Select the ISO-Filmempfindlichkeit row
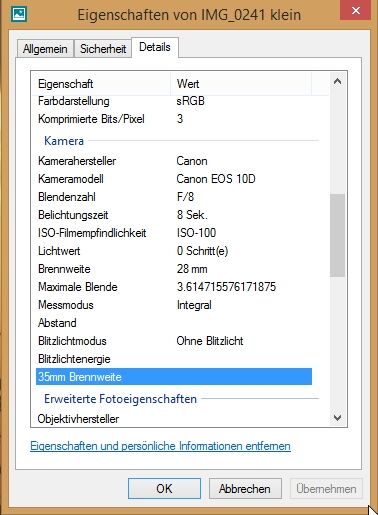 [x=174, y=233]
